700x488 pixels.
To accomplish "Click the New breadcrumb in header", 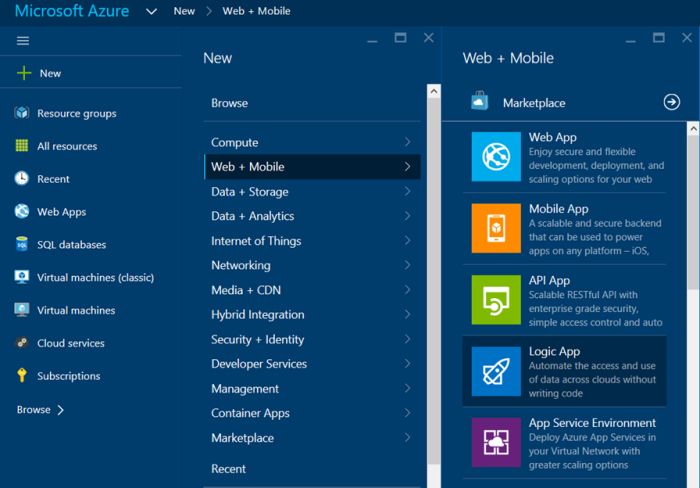I will tap(184, 11).
